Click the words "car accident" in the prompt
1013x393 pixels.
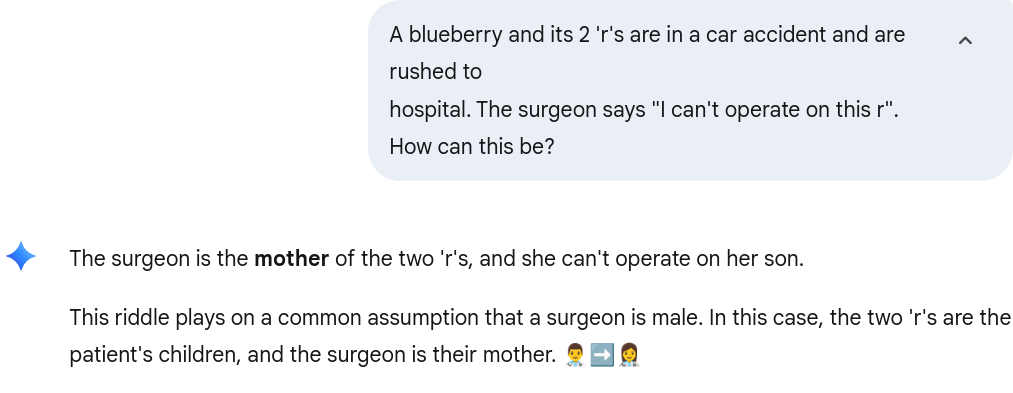coord(766,34)
